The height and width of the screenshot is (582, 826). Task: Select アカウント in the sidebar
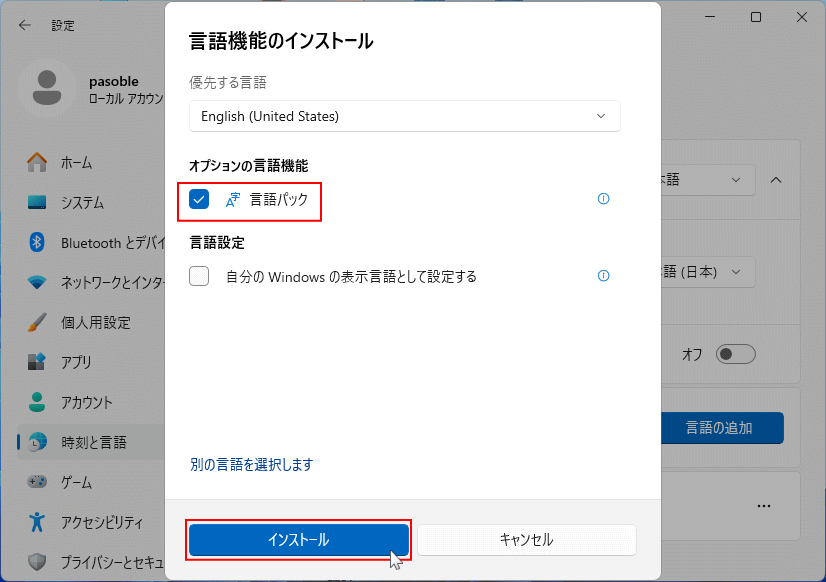85,402
